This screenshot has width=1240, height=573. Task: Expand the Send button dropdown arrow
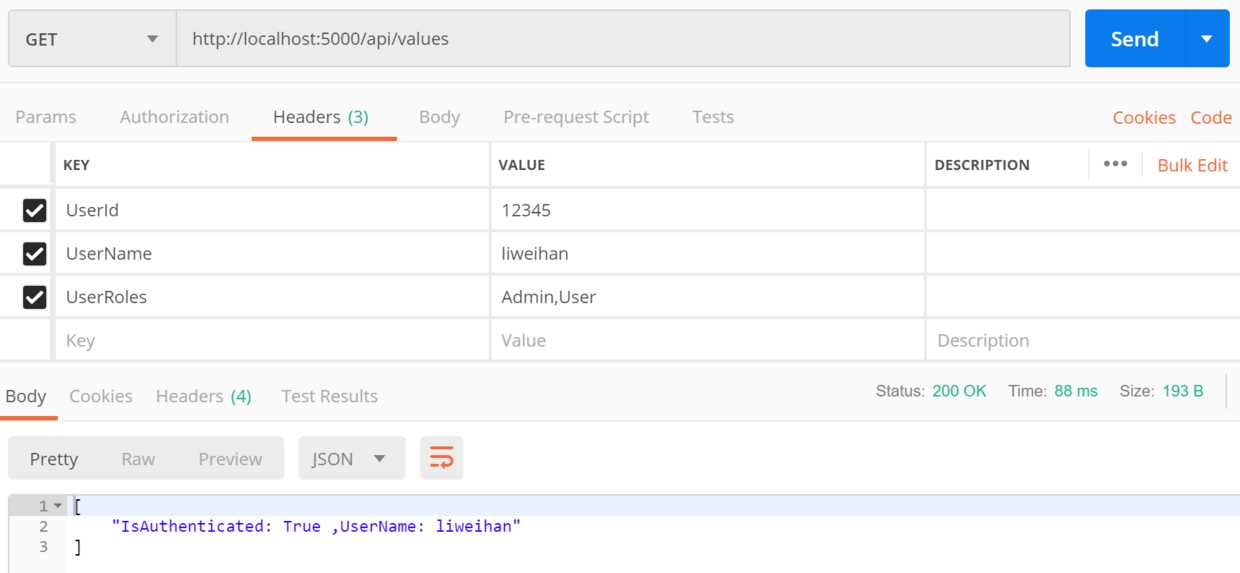[x=1207, y=39]
